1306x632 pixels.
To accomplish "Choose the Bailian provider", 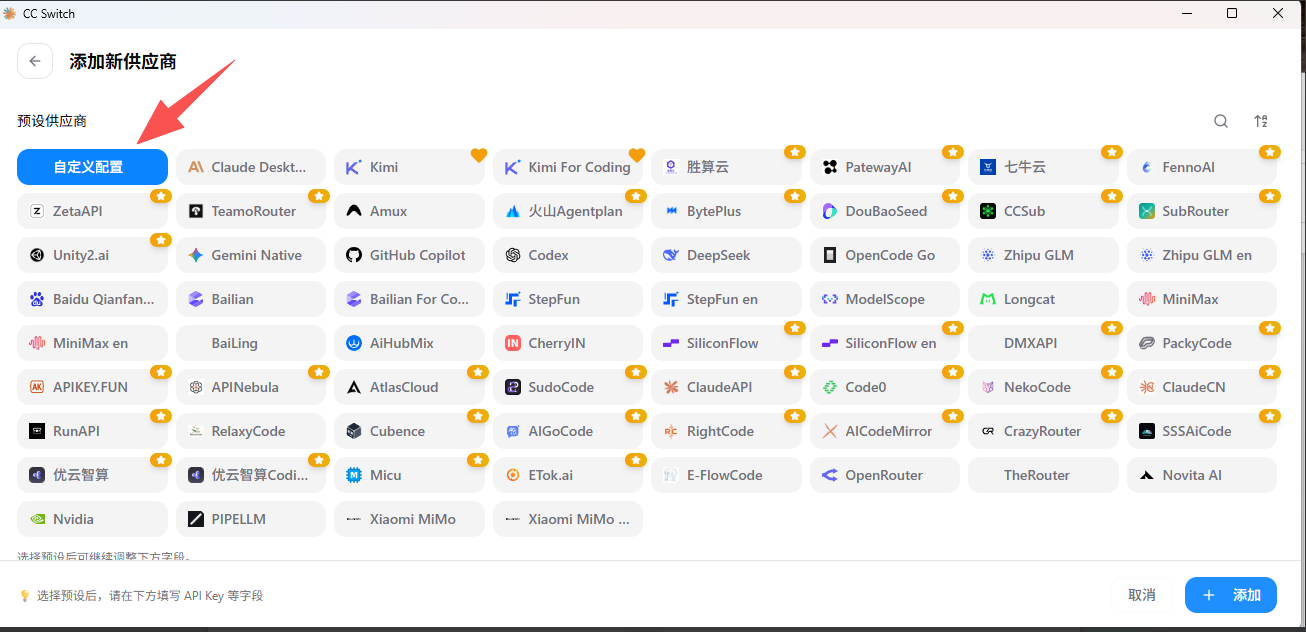I will tap(251, 299).
